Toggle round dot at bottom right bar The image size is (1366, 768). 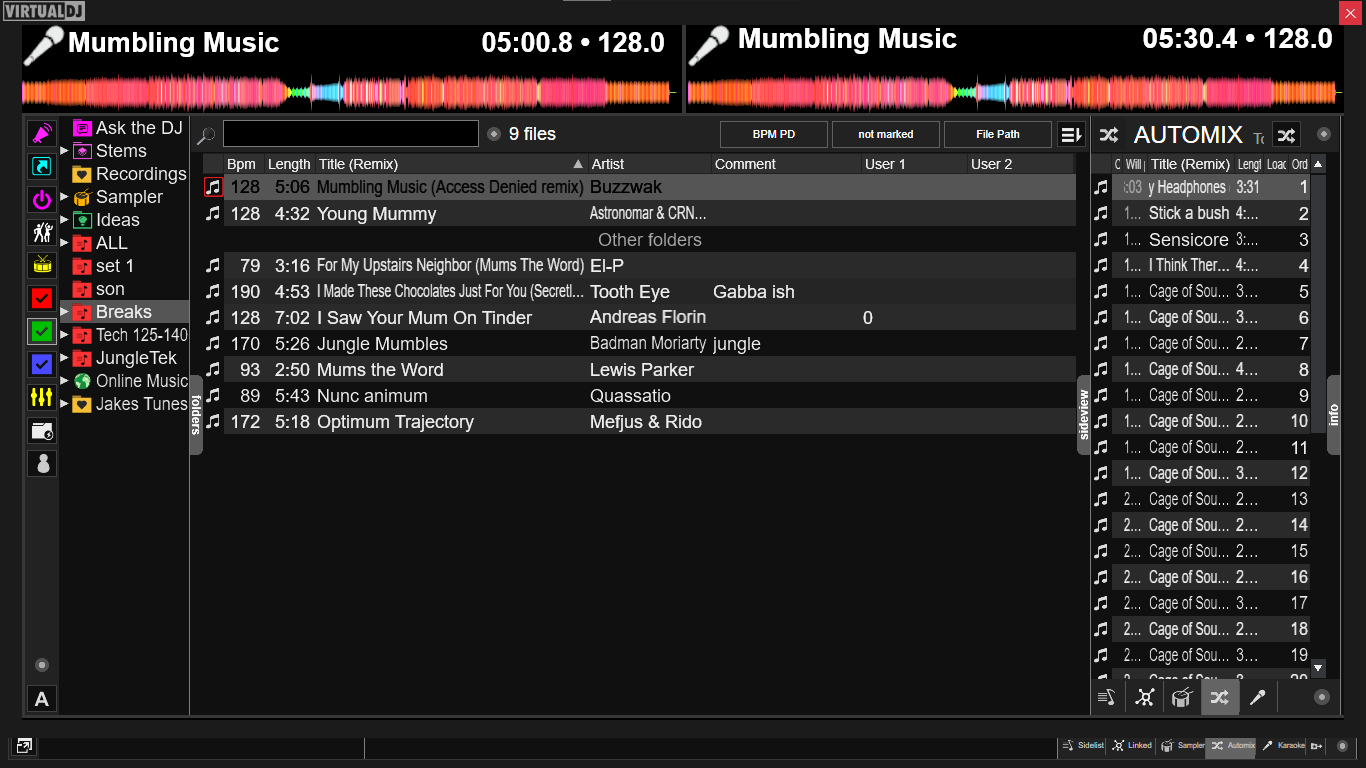(1342, 746)
